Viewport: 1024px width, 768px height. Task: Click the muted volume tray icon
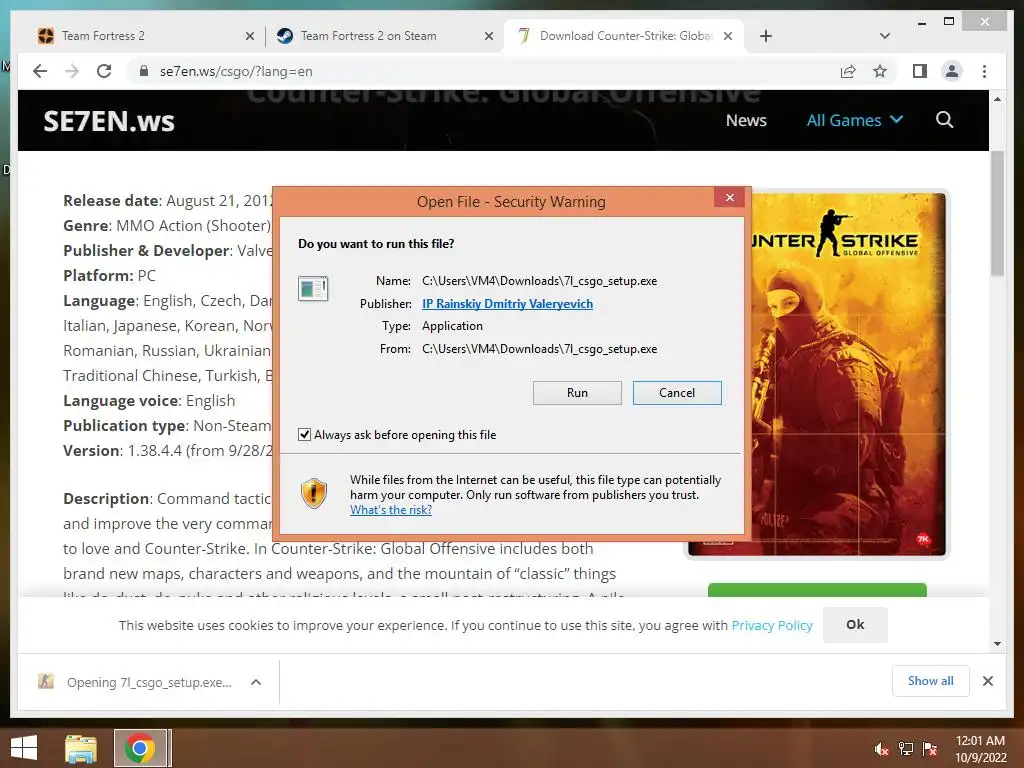(x=881, y=749)
